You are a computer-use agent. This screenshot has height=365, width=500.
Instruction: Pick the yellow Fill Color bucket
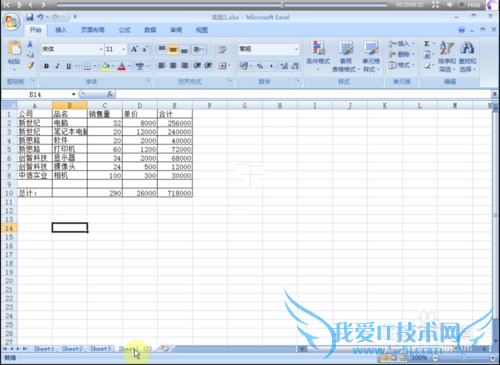tap(106, 66)
